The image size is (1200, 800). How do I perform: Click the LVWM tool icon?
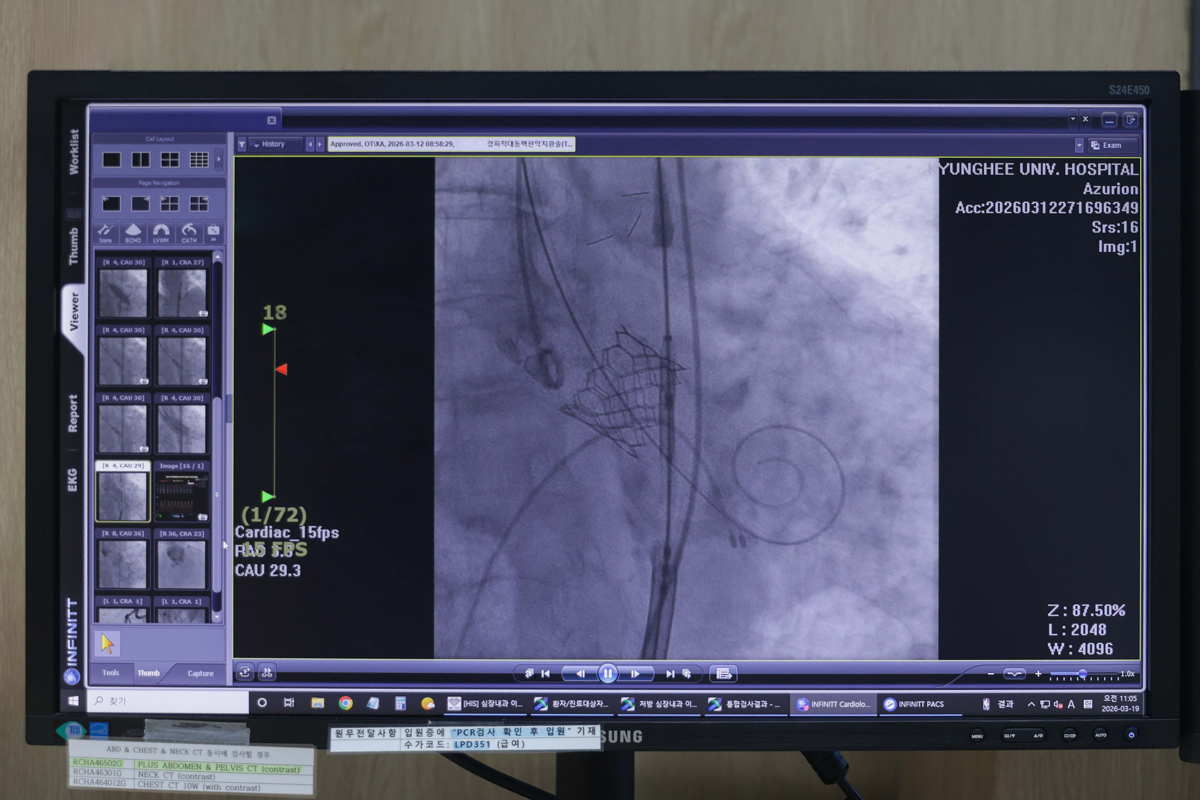161,232
